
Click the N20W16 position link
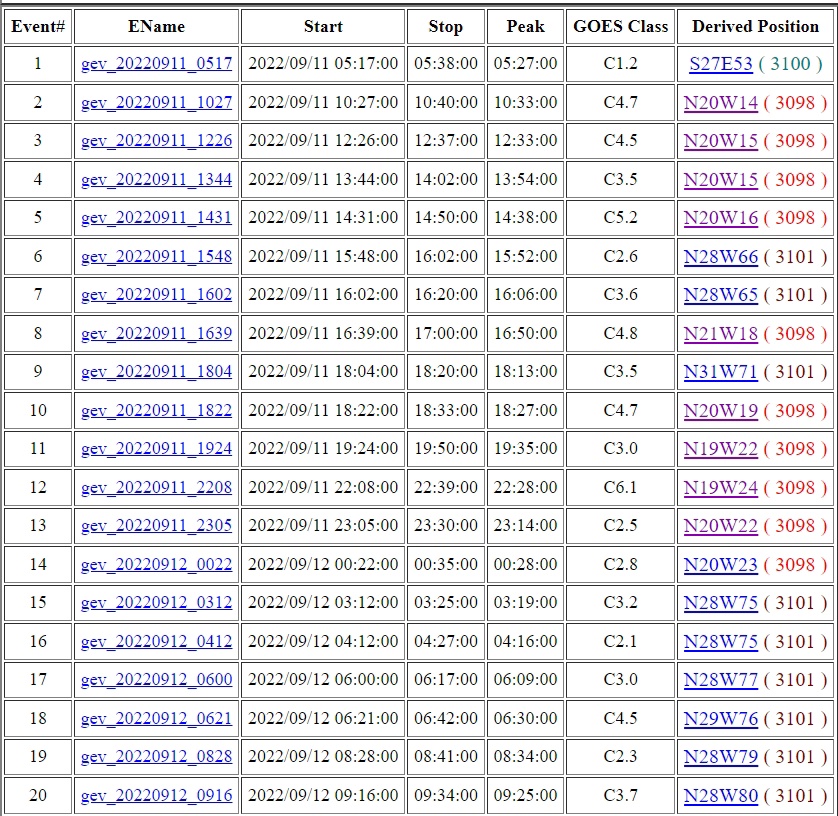tap(720, 218)
